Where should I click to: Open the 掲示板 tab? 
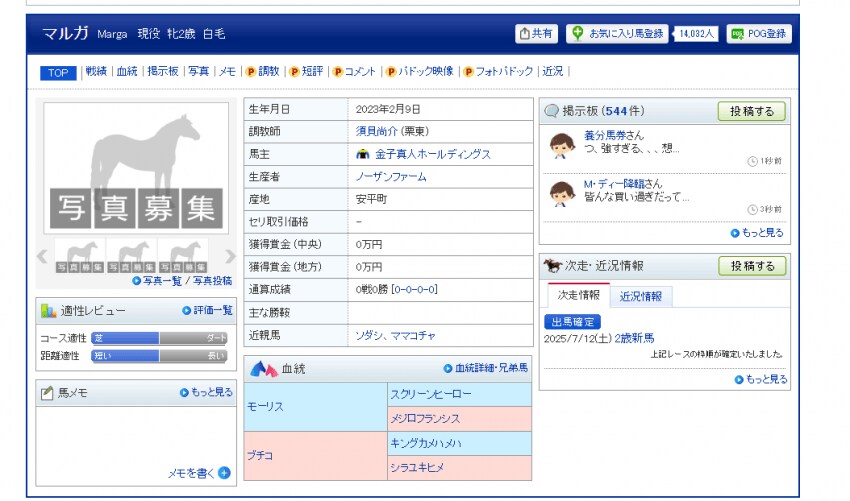(163, 72)
